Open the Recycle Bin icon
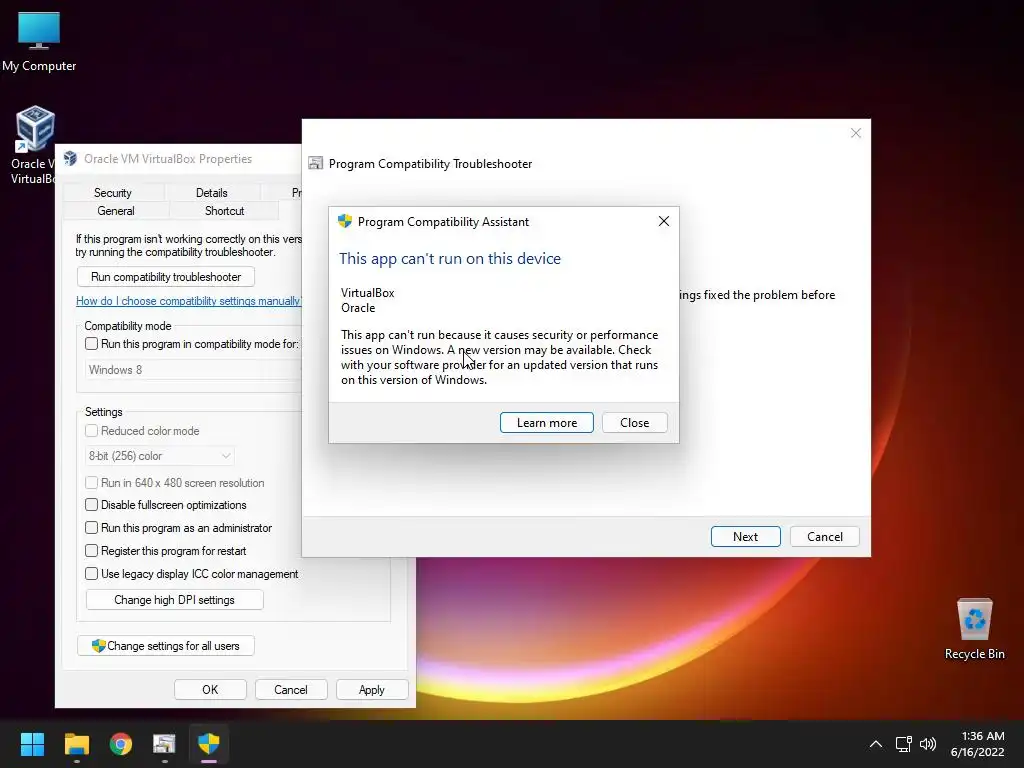 [x=974, y=629]
